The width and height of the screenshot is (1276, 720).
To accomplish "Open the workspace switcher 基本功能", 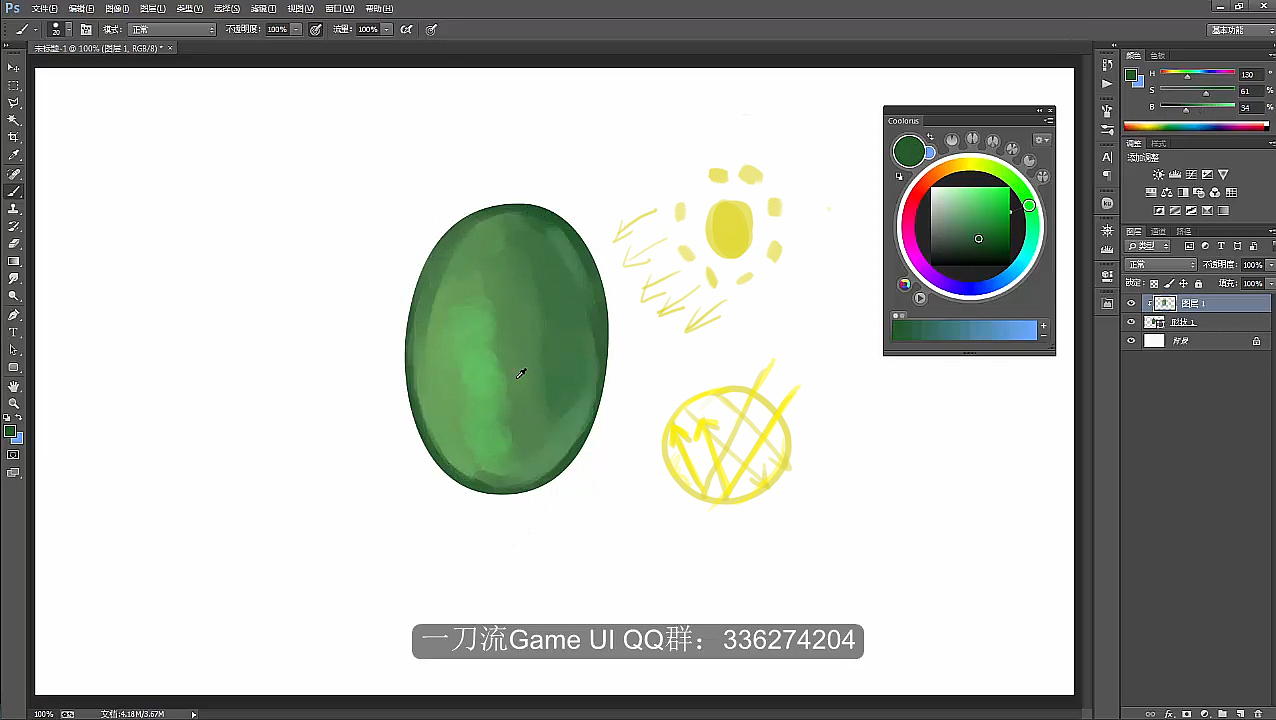I will point(1239,29).
